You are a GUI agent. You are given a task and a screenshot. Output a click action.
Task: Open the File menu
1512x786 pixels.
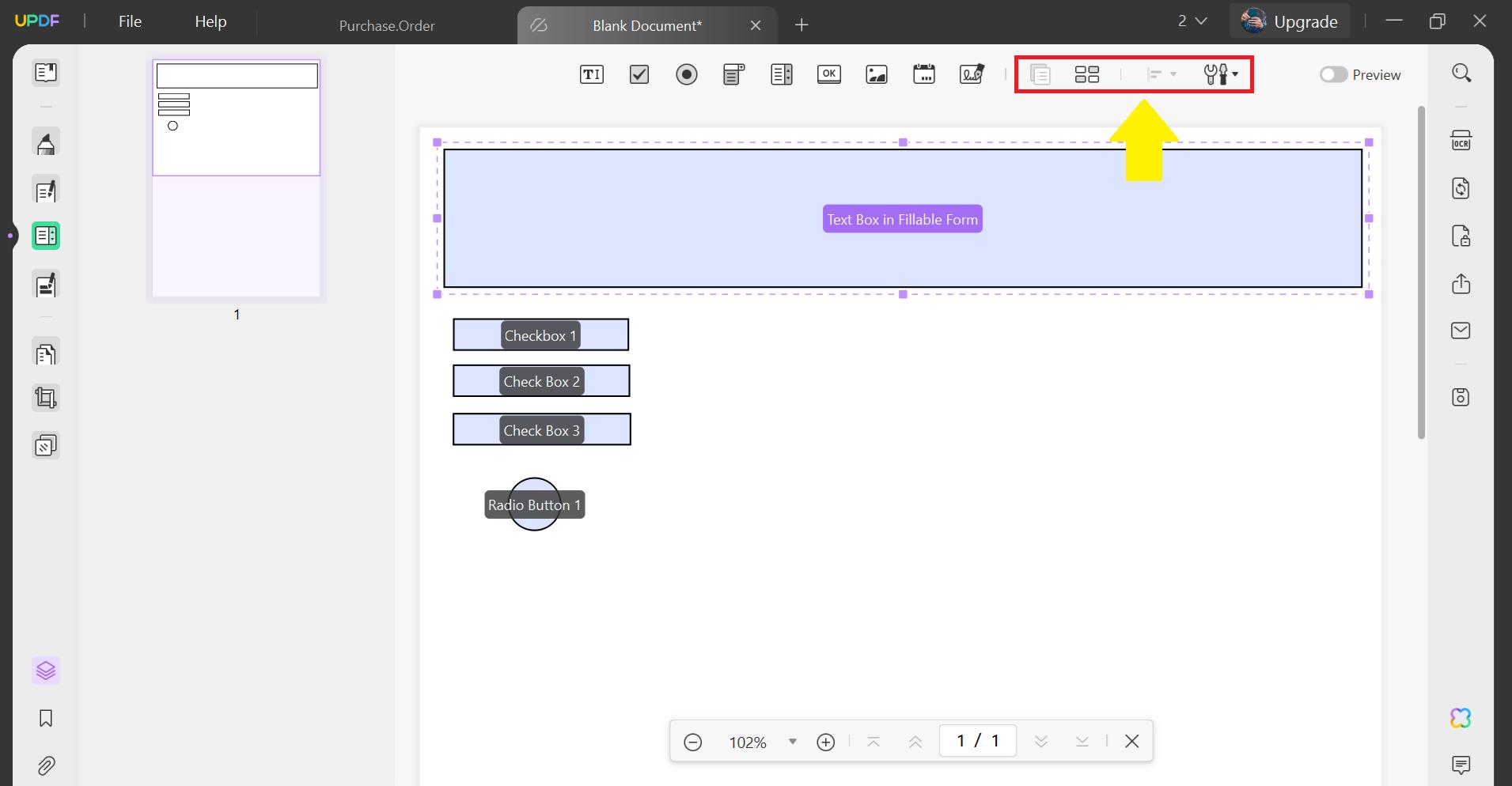(x=130, y=21)
